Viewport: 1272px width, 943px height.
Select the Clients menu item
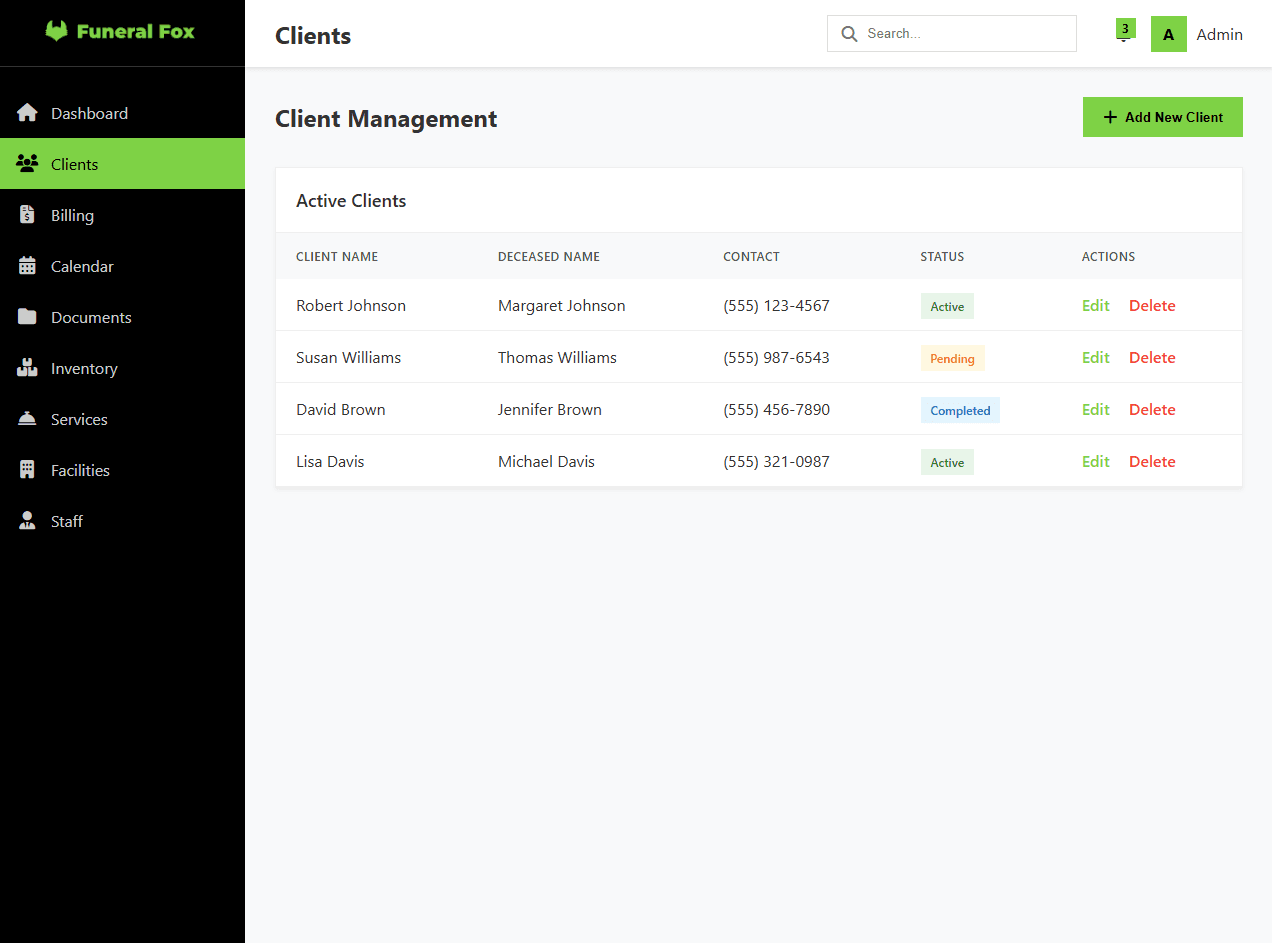(x=75, y=163)
